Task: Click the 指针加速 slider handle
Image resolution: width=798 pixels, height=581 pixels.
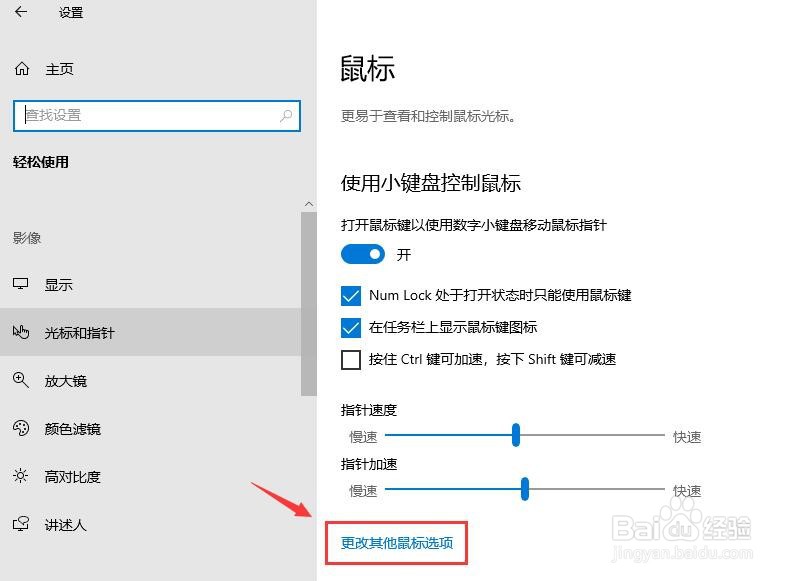Action: click(x=525, y=489)
